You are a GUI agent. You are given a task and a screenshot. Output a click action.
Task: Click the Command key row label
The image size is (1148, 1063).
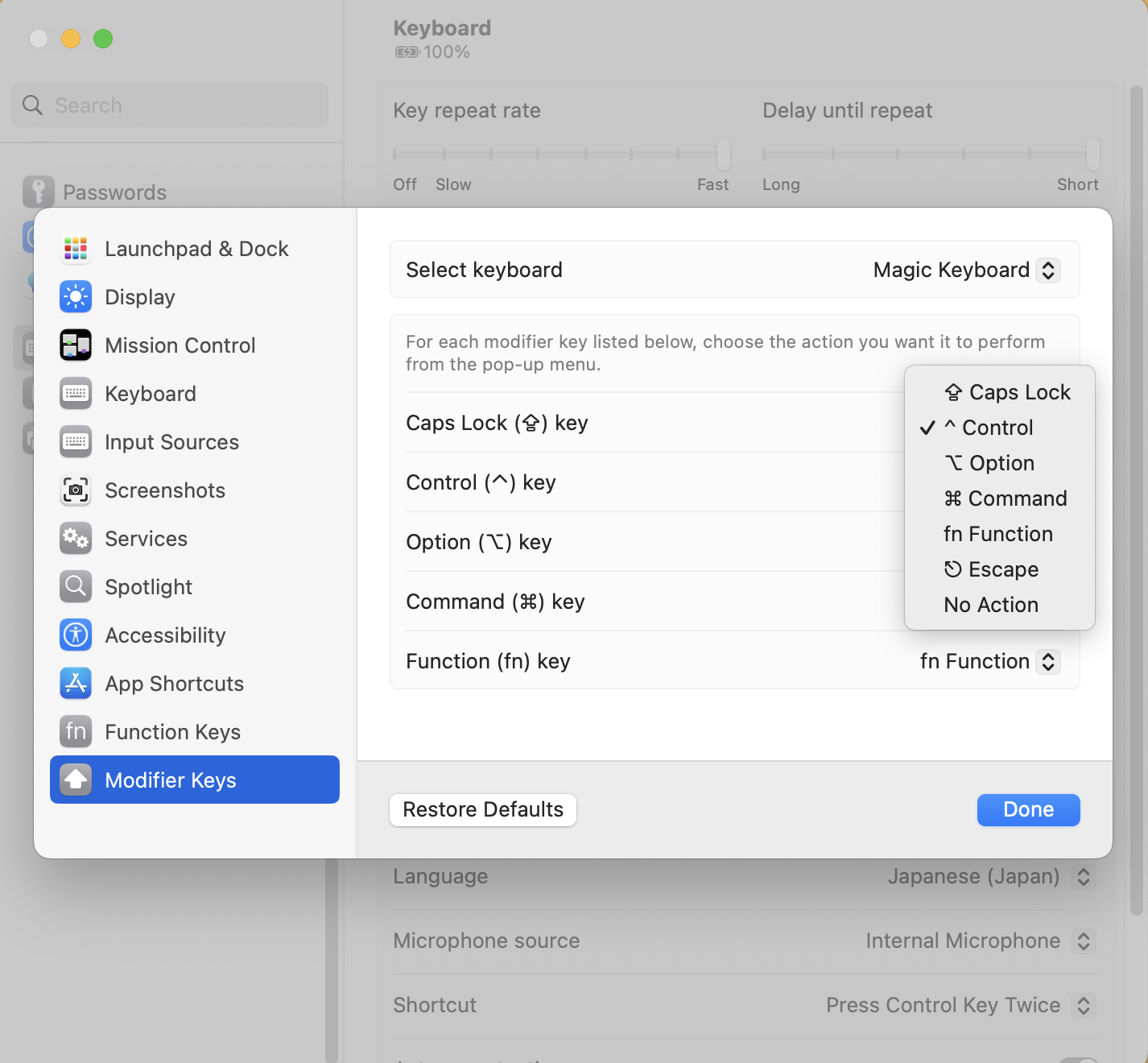495,602
